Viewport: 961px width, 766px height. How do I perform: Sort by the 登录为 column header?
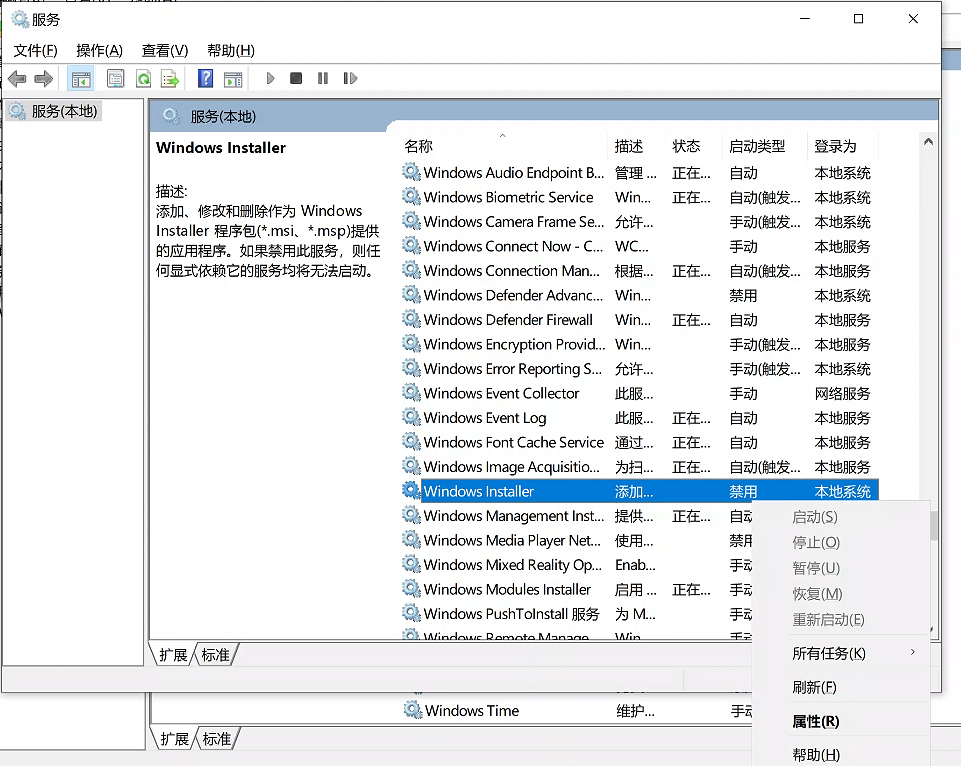point(843,146)
